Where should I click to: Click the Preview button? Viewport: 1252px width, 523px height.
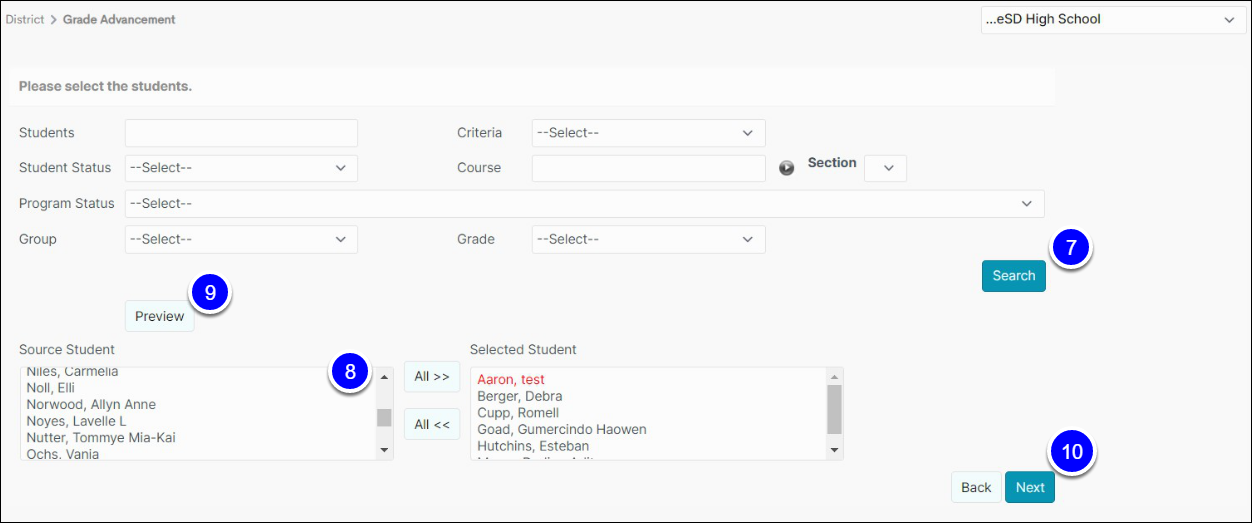click(160, 316)
